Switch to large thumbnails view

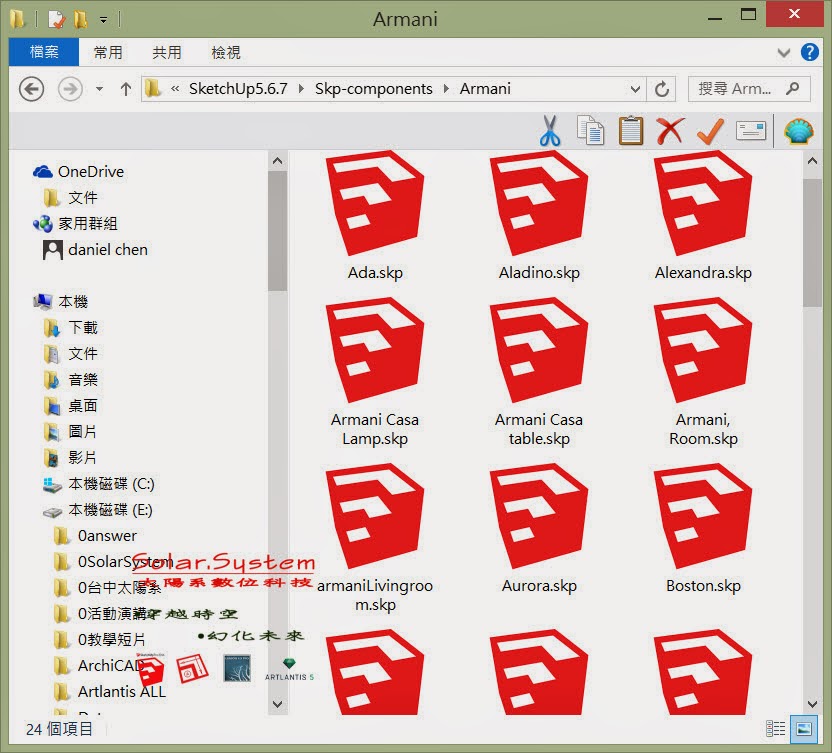pyautogui.click(x=806, y=729)
